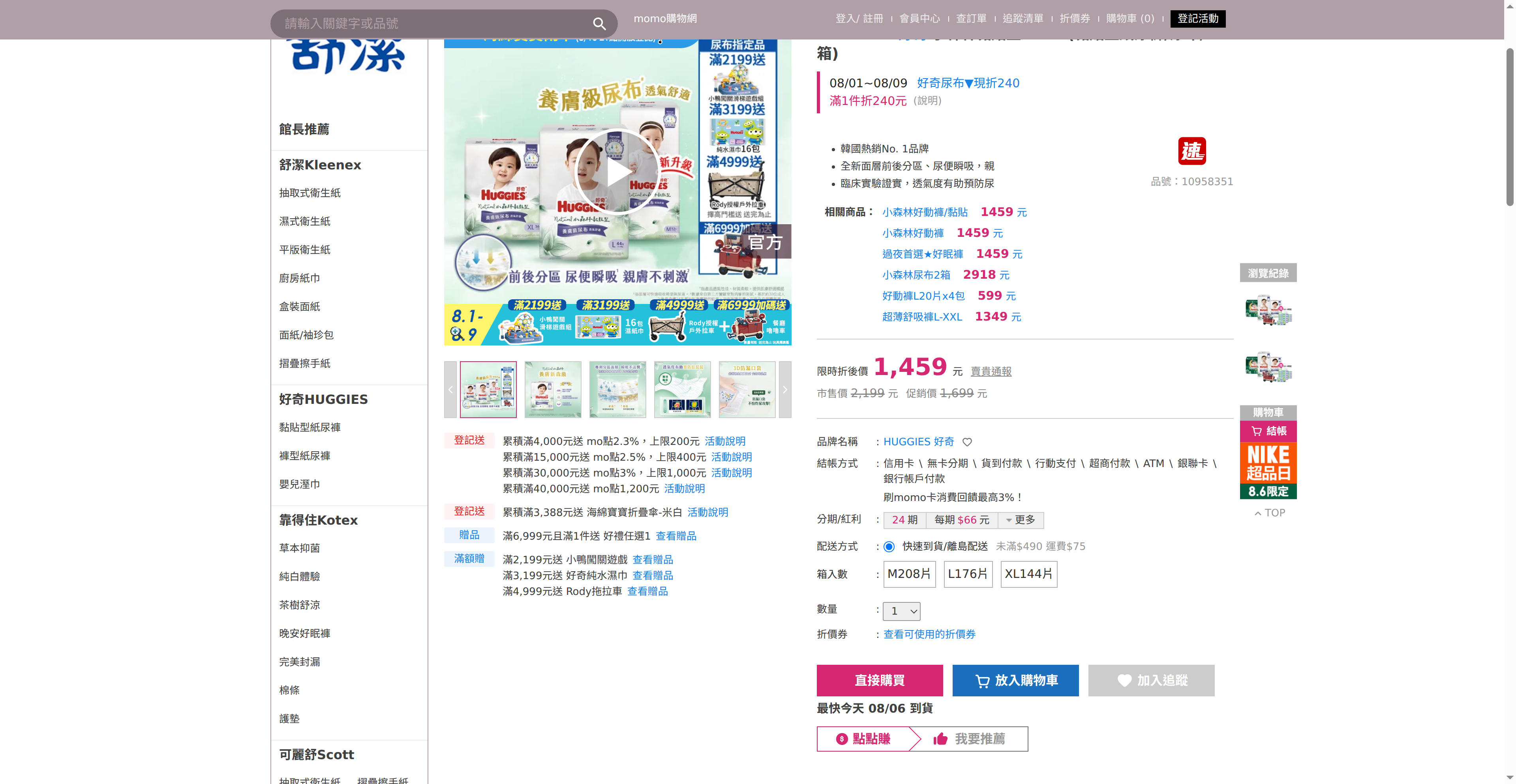Open related product 小森林好動褲/黏貼
Viewport: 1516px width, 784px height.
point(925,212)
